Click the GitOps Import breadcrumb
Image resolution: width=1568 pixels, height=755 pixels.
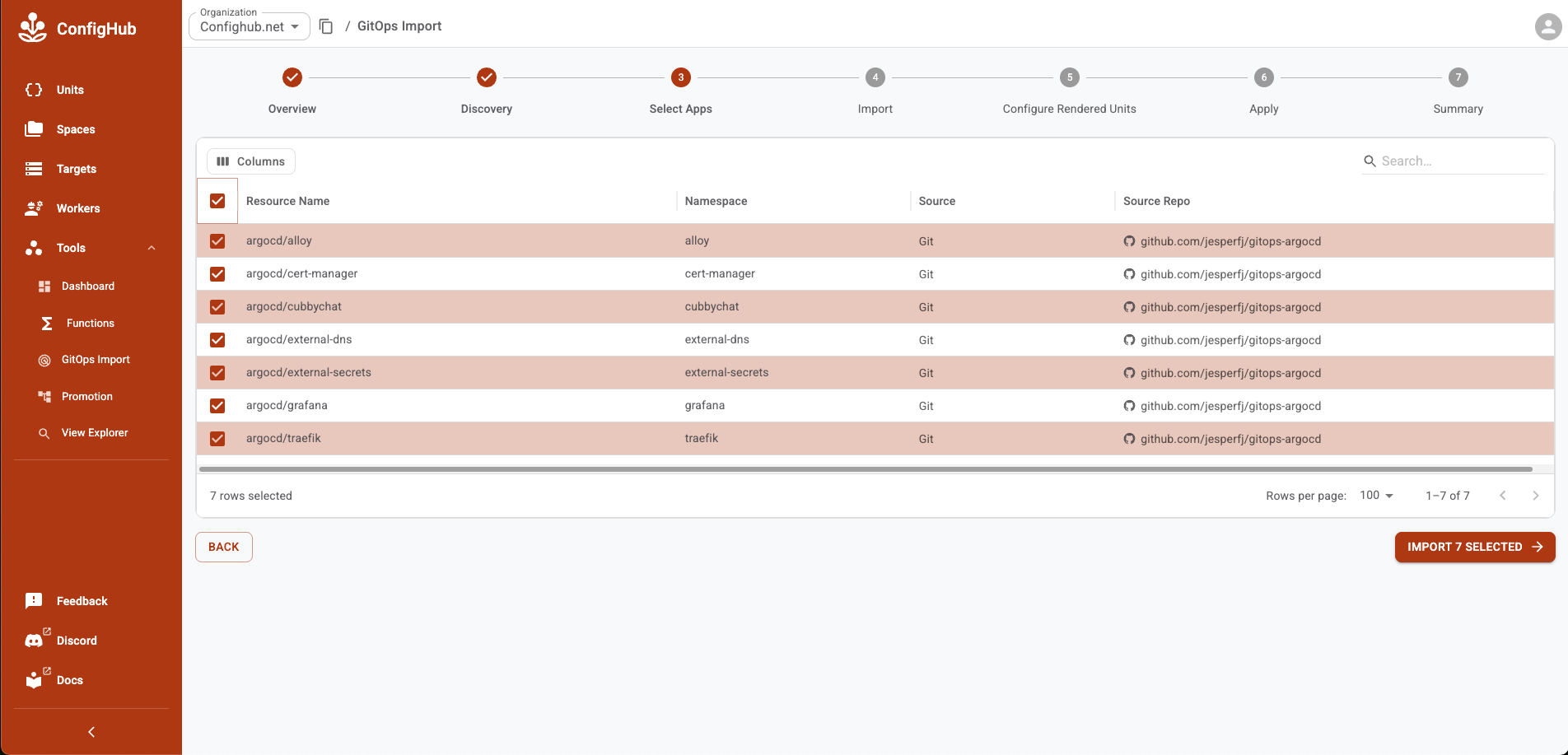click(399, 26)
